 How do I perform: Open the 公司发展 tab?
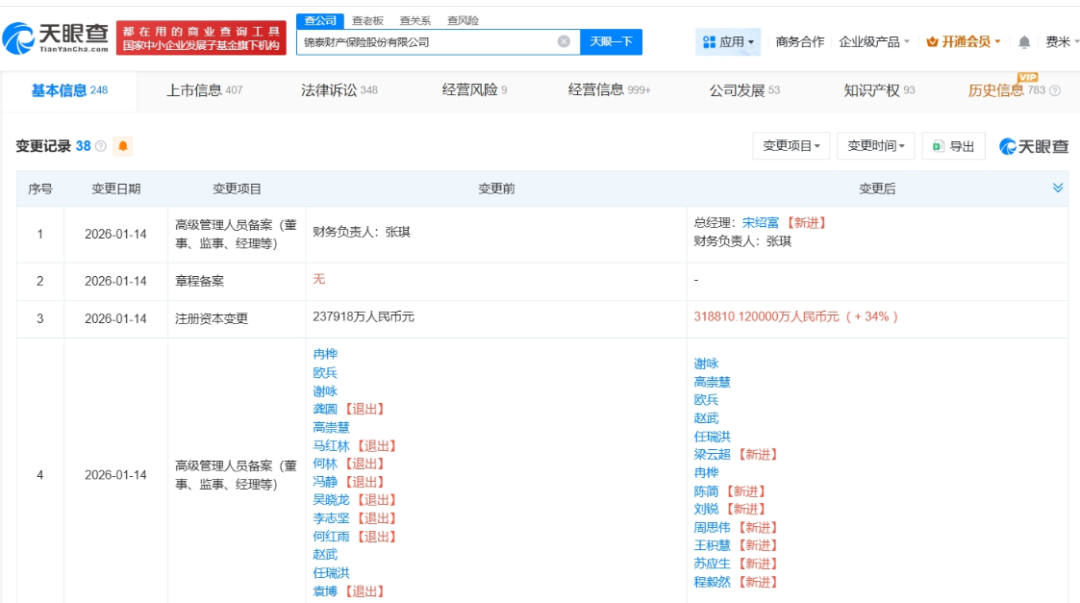744,90
